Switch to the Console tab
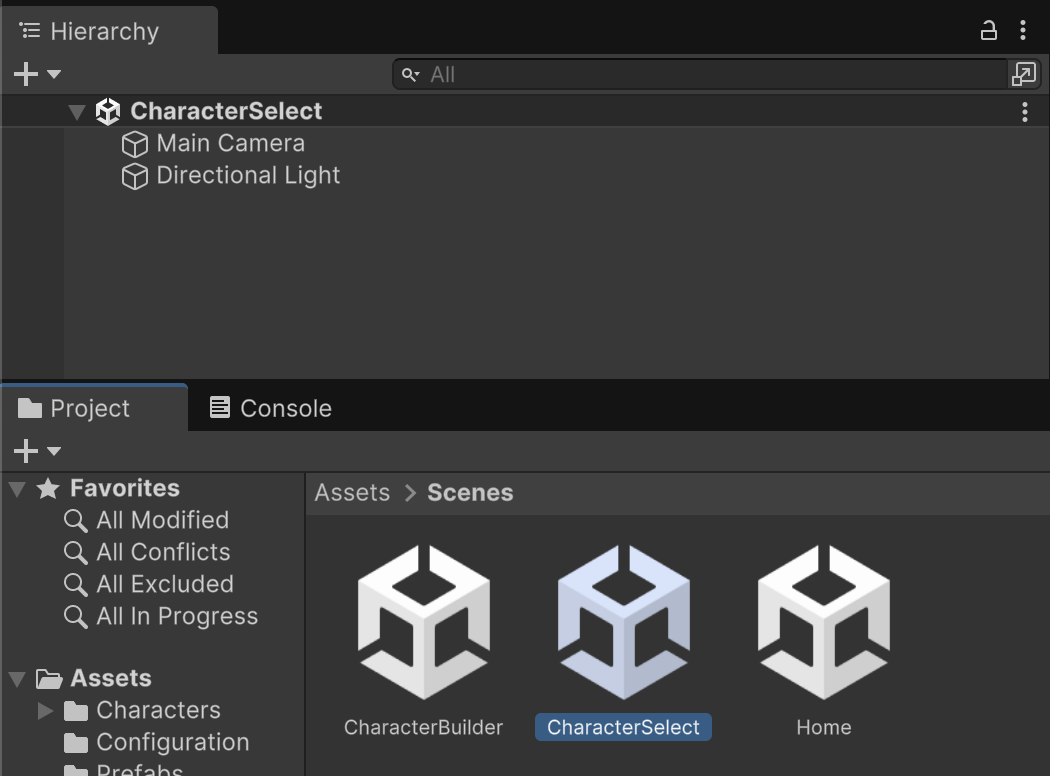 270,408
